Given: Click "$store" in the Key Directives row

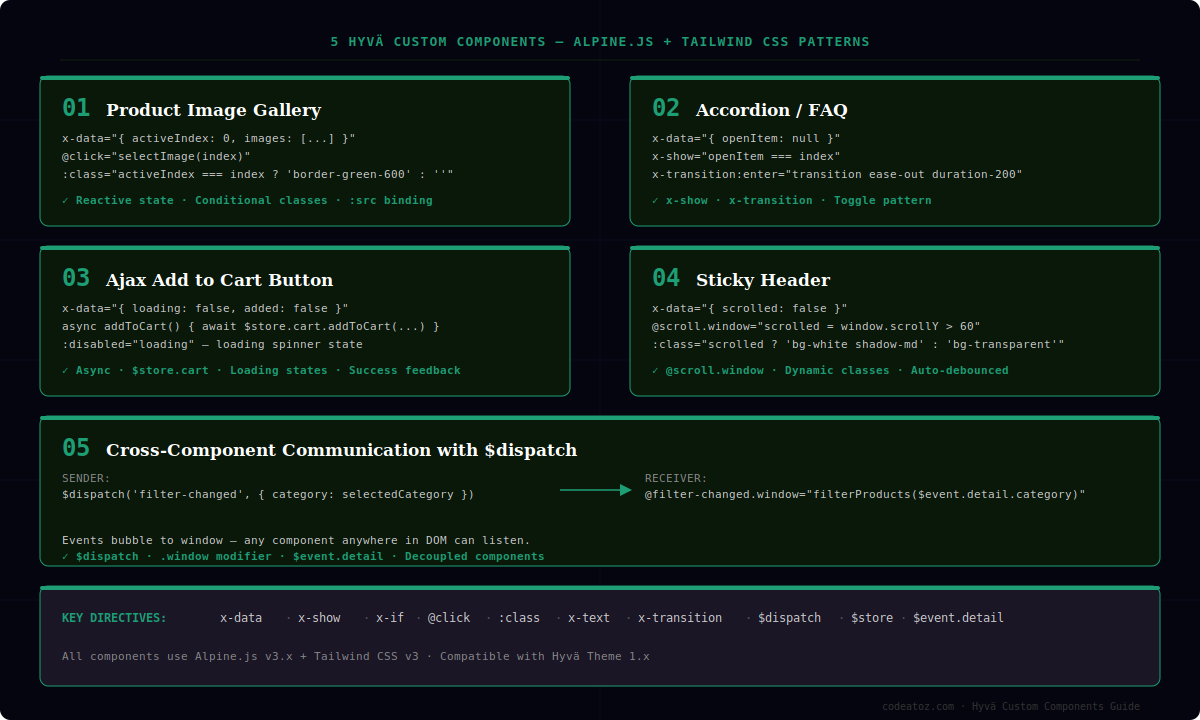Looking at the screenshot, I should [x=872, y=618].
